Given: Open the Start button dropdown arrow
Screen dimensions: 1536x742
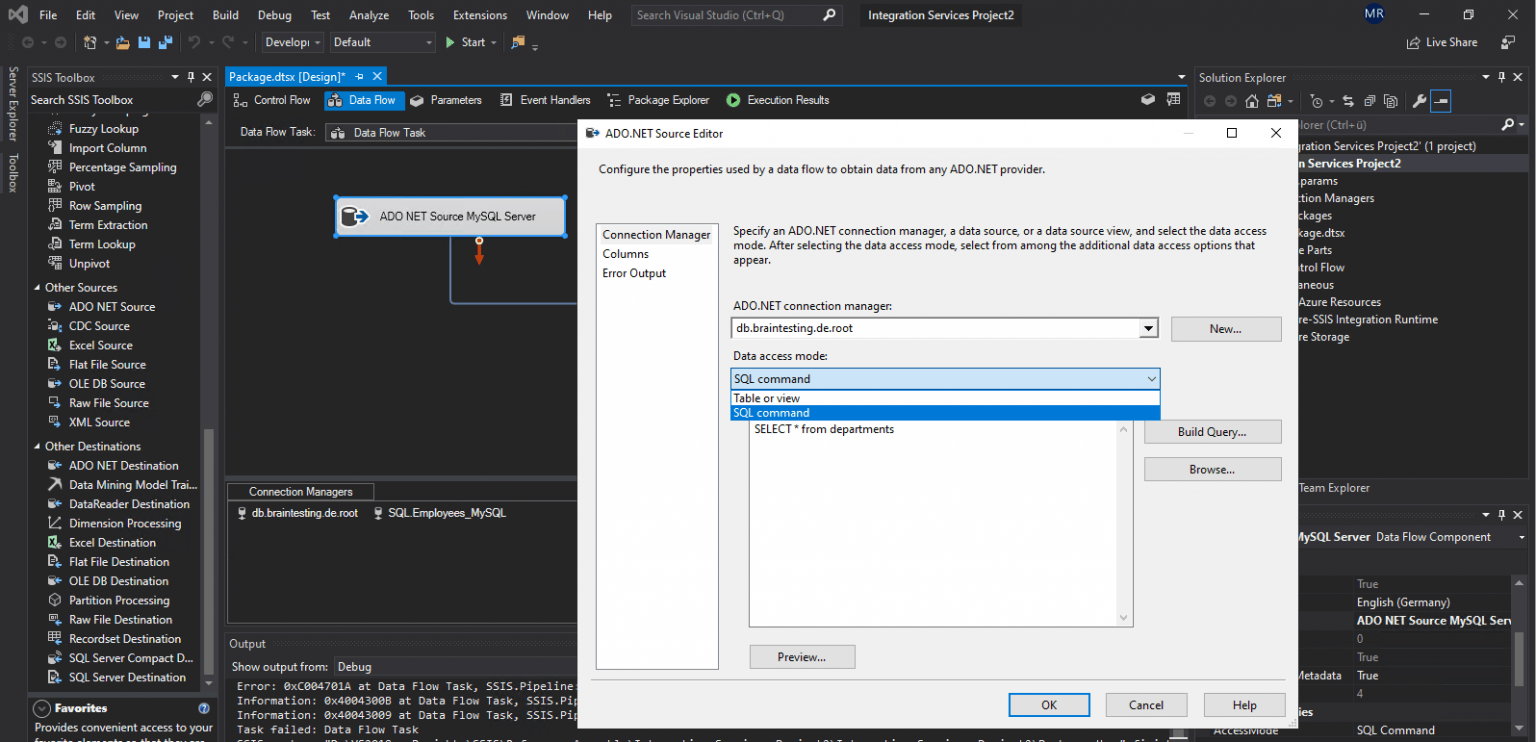Looking at the screenshot, I should [495, 42].
